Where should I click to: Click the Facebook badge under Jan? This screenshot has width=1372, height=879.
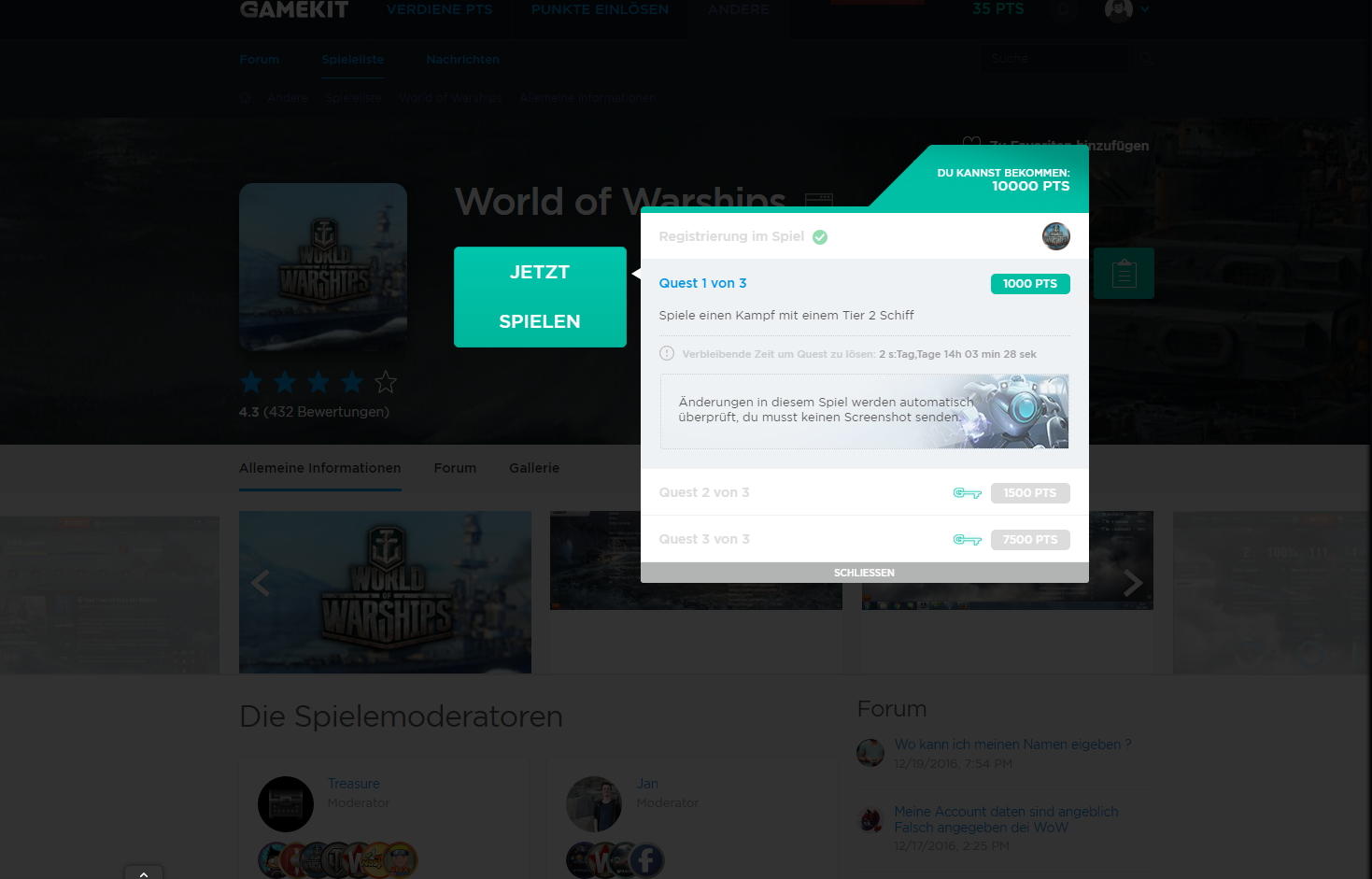point(647,860)
